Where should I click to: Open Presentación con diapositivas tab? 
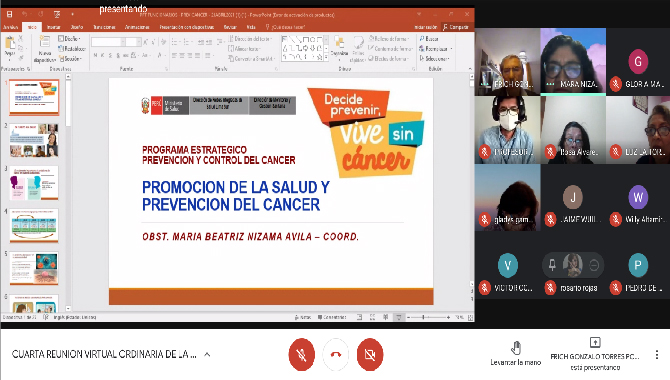[187, 27]
